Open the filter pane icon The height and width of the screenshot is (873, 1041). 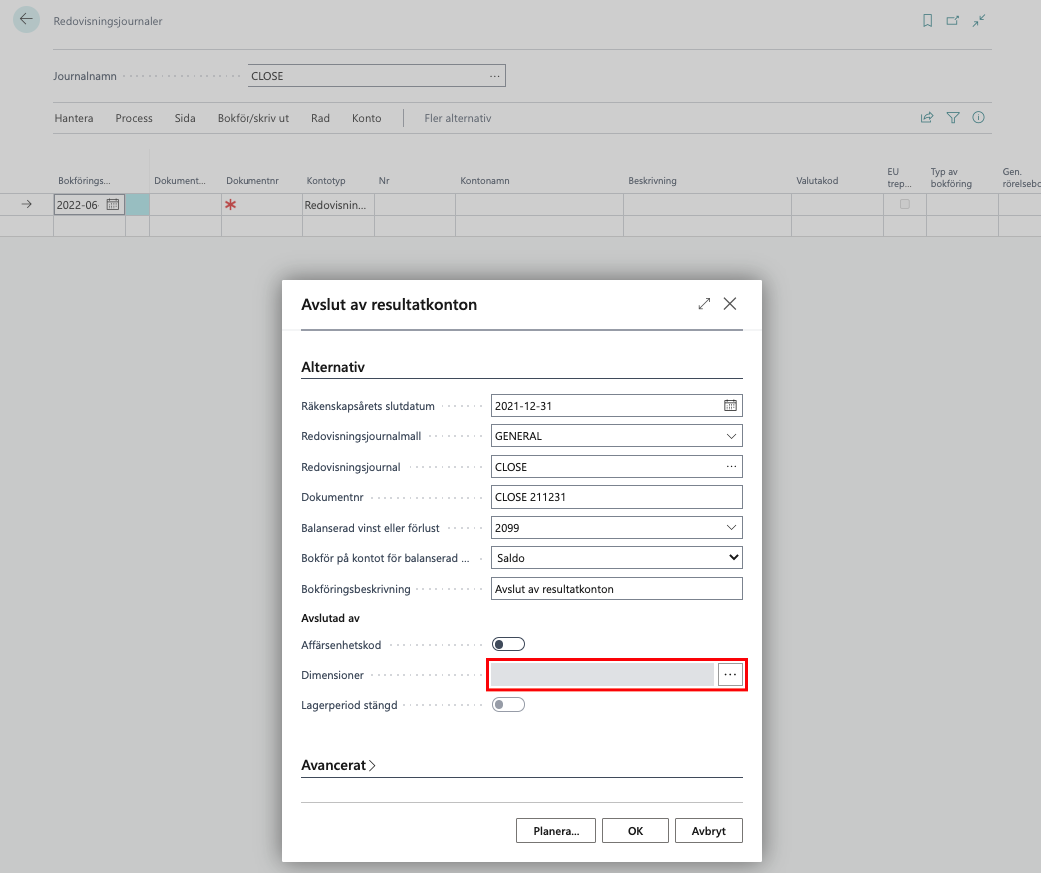953,118
